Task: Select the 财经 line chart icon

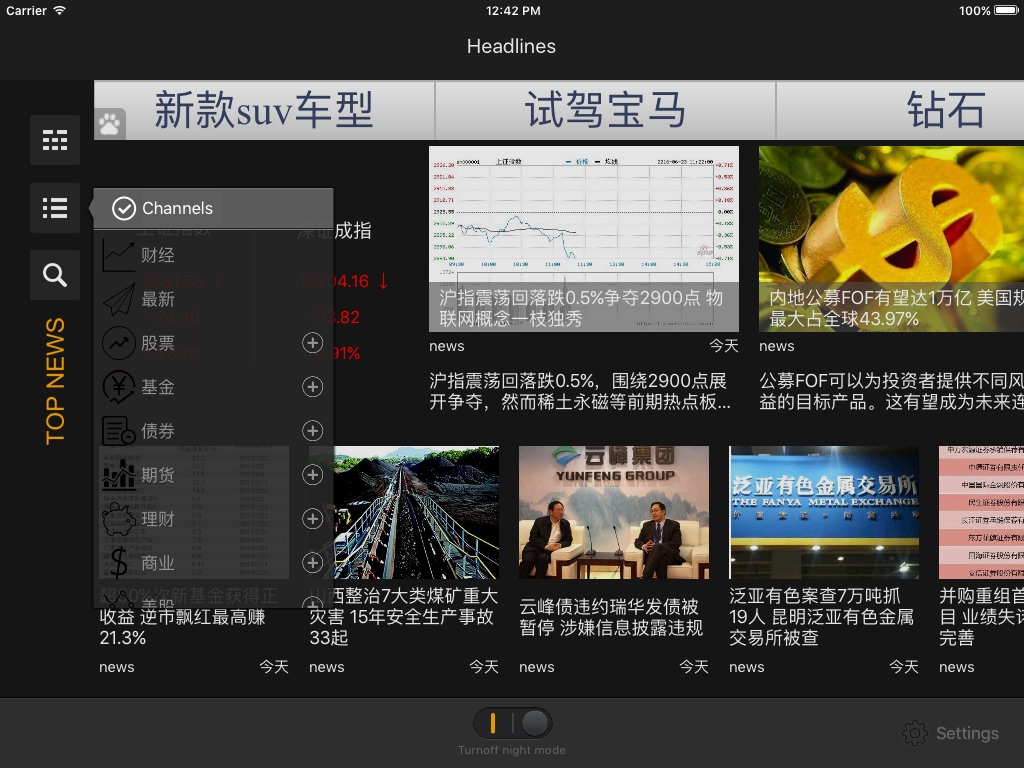Action: click(119, 255)
